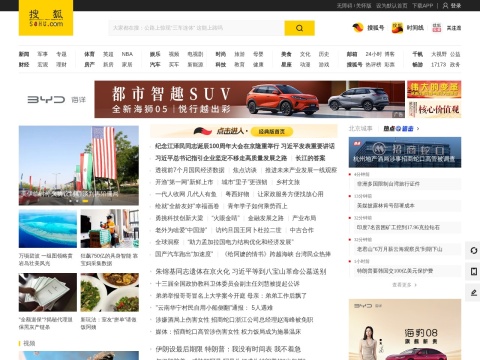
Task: Open the 新闻 navigation category
Action: click(24, 54)
